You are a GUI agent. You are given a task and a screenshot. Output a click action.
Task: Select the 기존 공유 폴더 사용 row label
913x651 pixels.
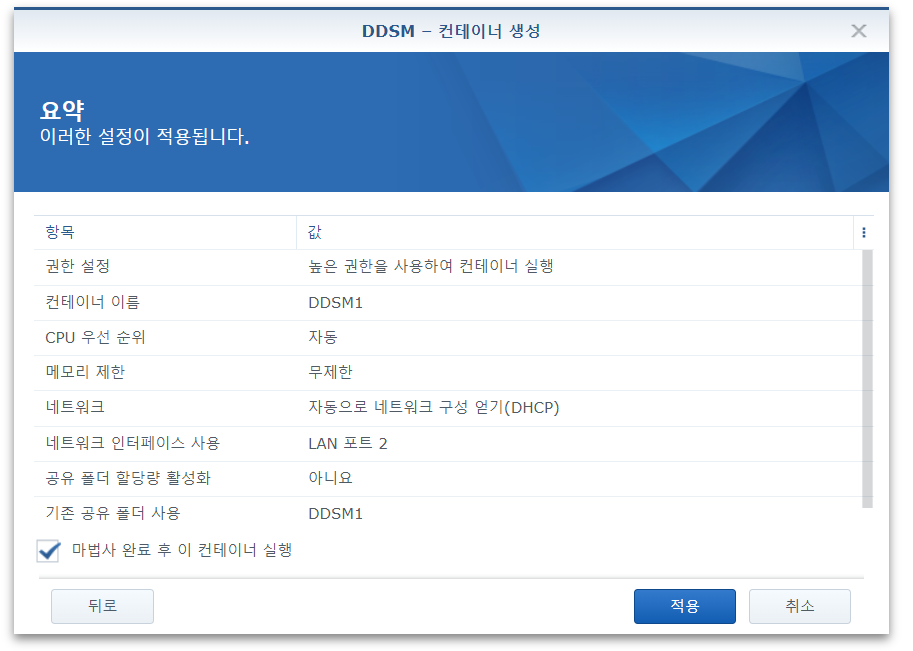pos(113,513)
